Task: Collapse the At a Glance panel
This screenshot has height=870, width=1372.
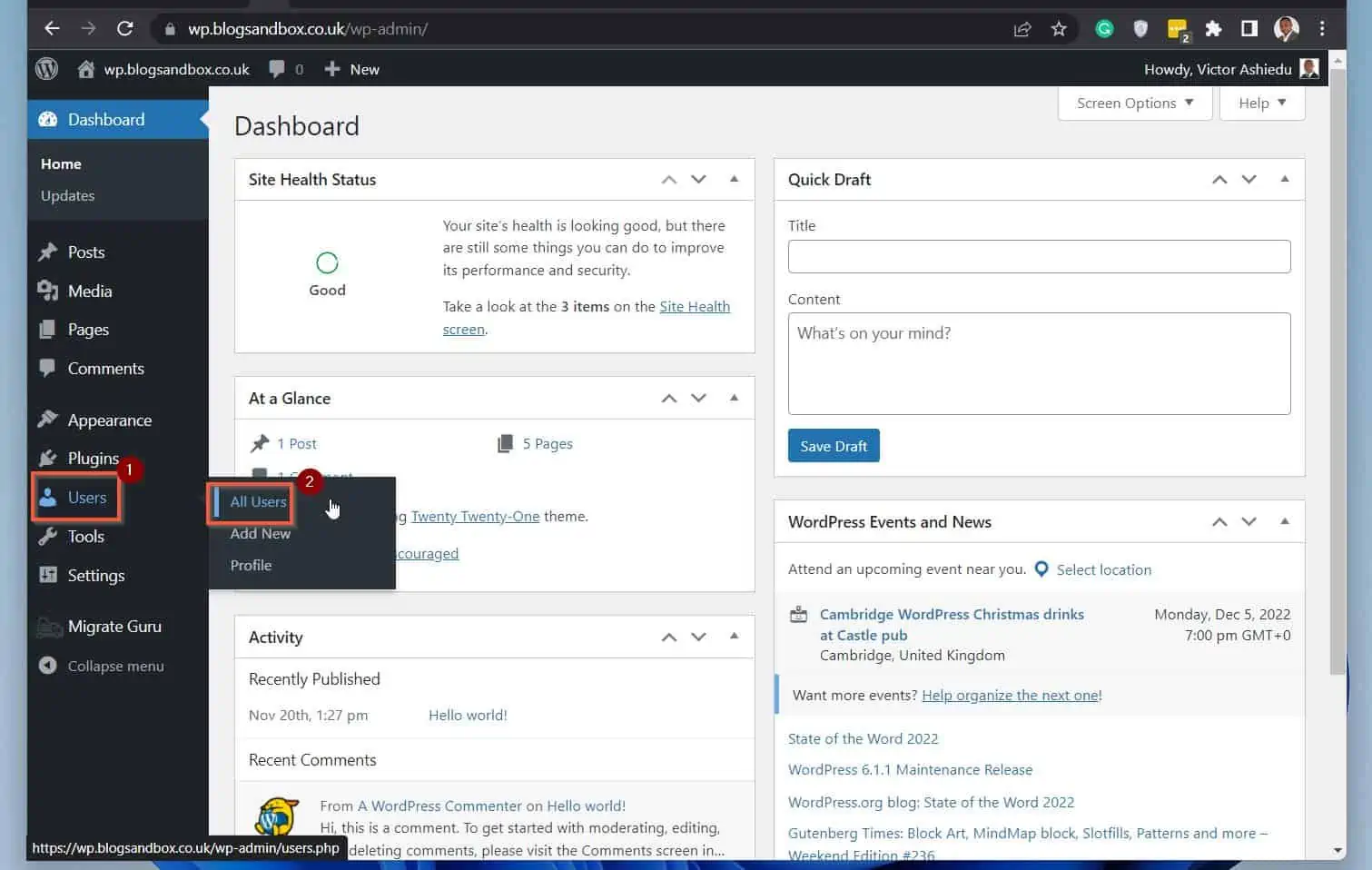Action: 734,398
